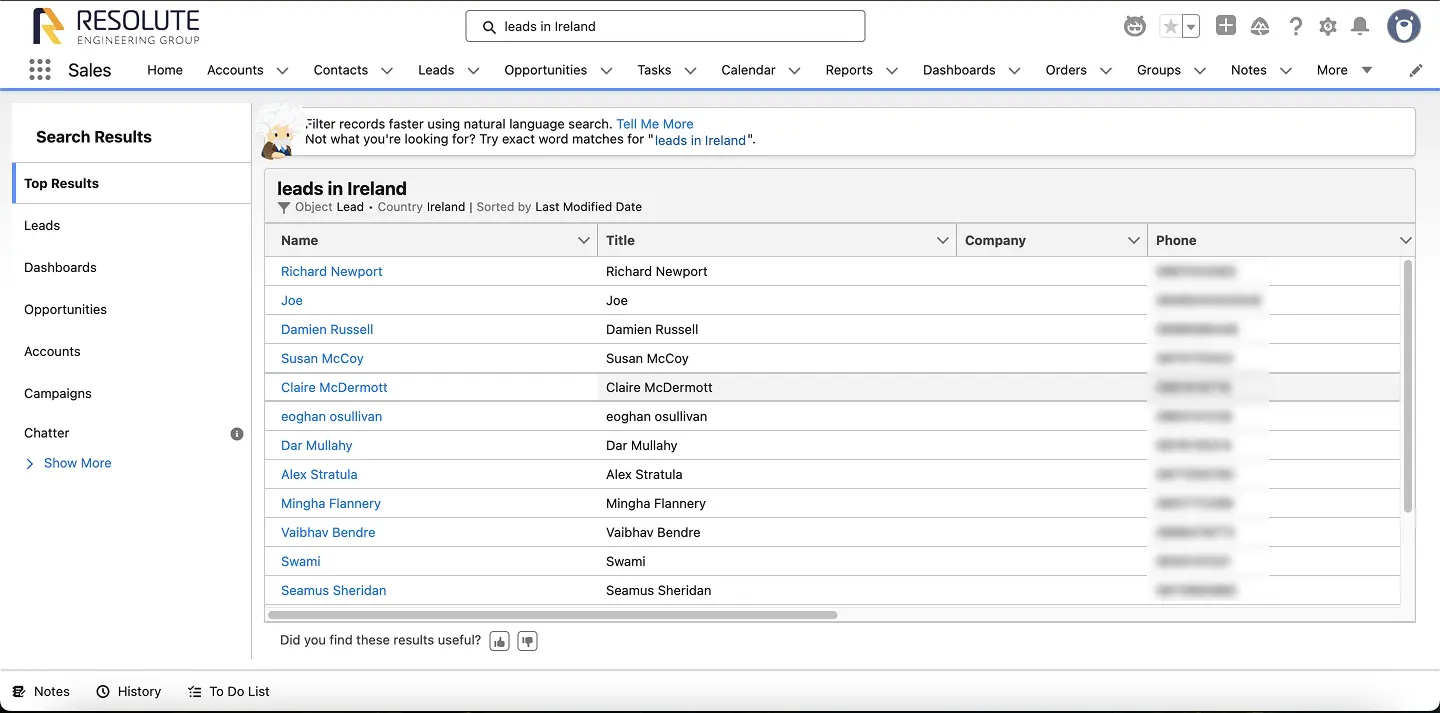Open the Setup gear icon
1440x713 pixels.
click(1328, 27)
